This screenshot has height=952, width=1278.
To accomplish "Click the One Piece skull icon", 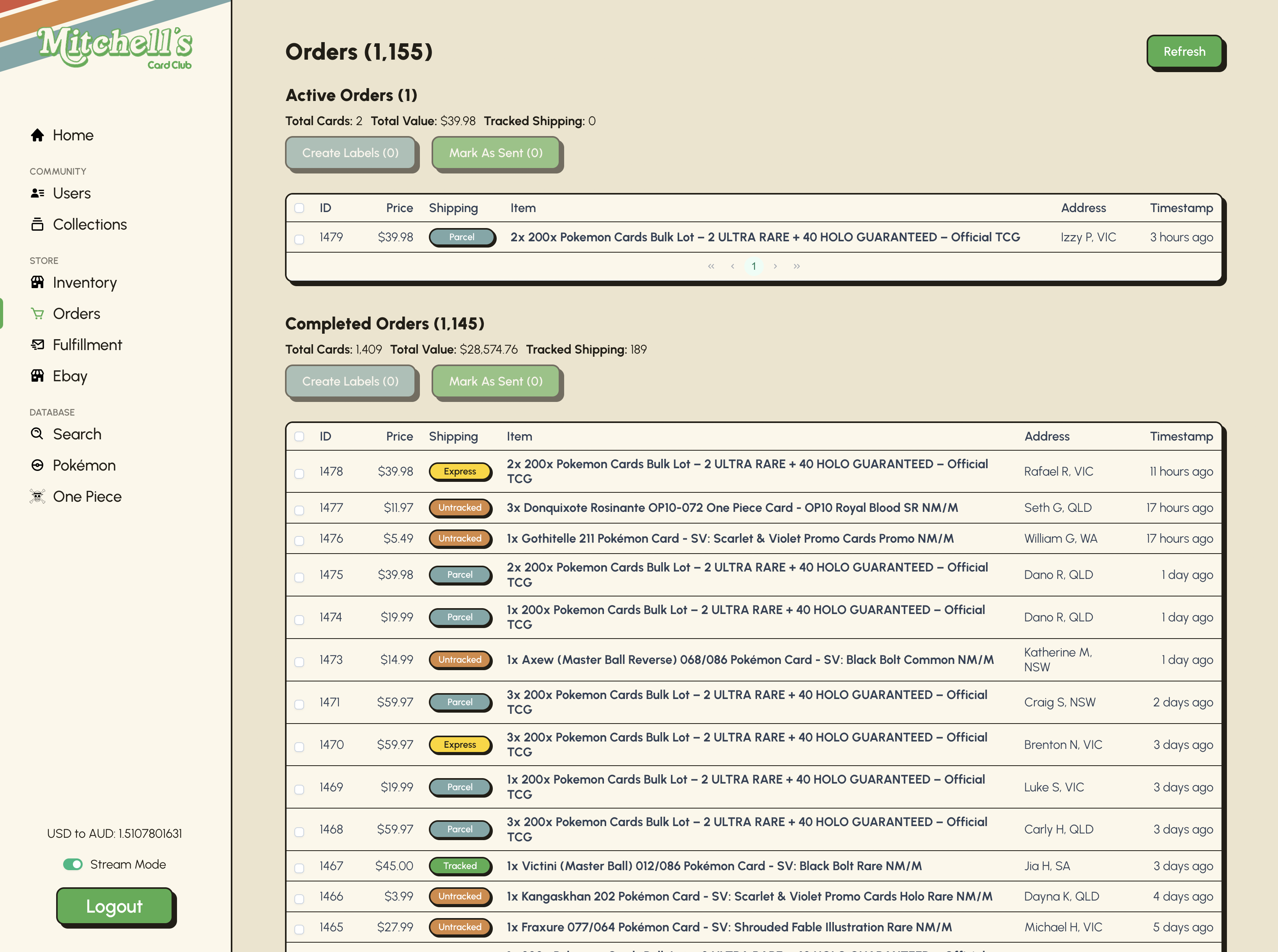I will 37,496.
